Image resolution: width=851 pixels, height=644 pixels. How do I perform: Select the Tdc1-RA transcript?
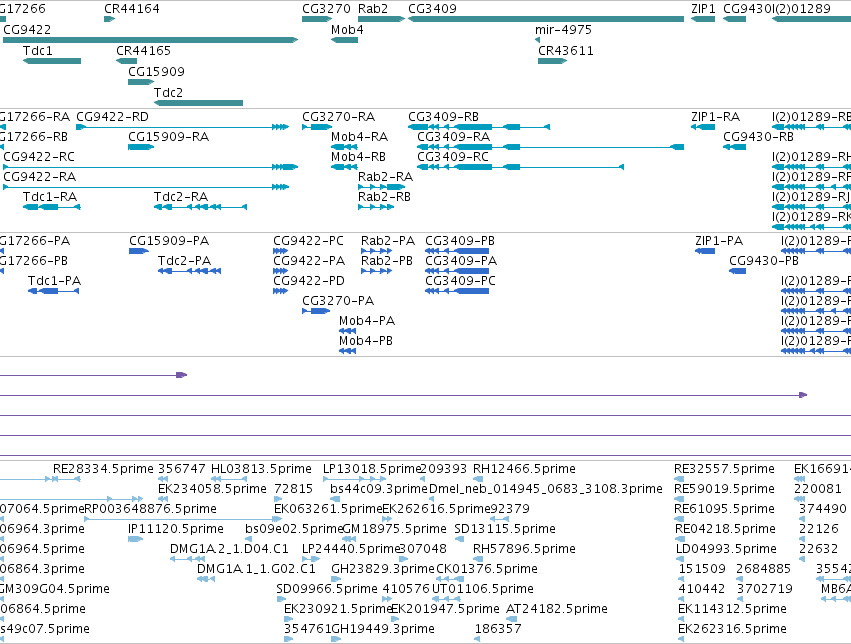pos(52,207)
